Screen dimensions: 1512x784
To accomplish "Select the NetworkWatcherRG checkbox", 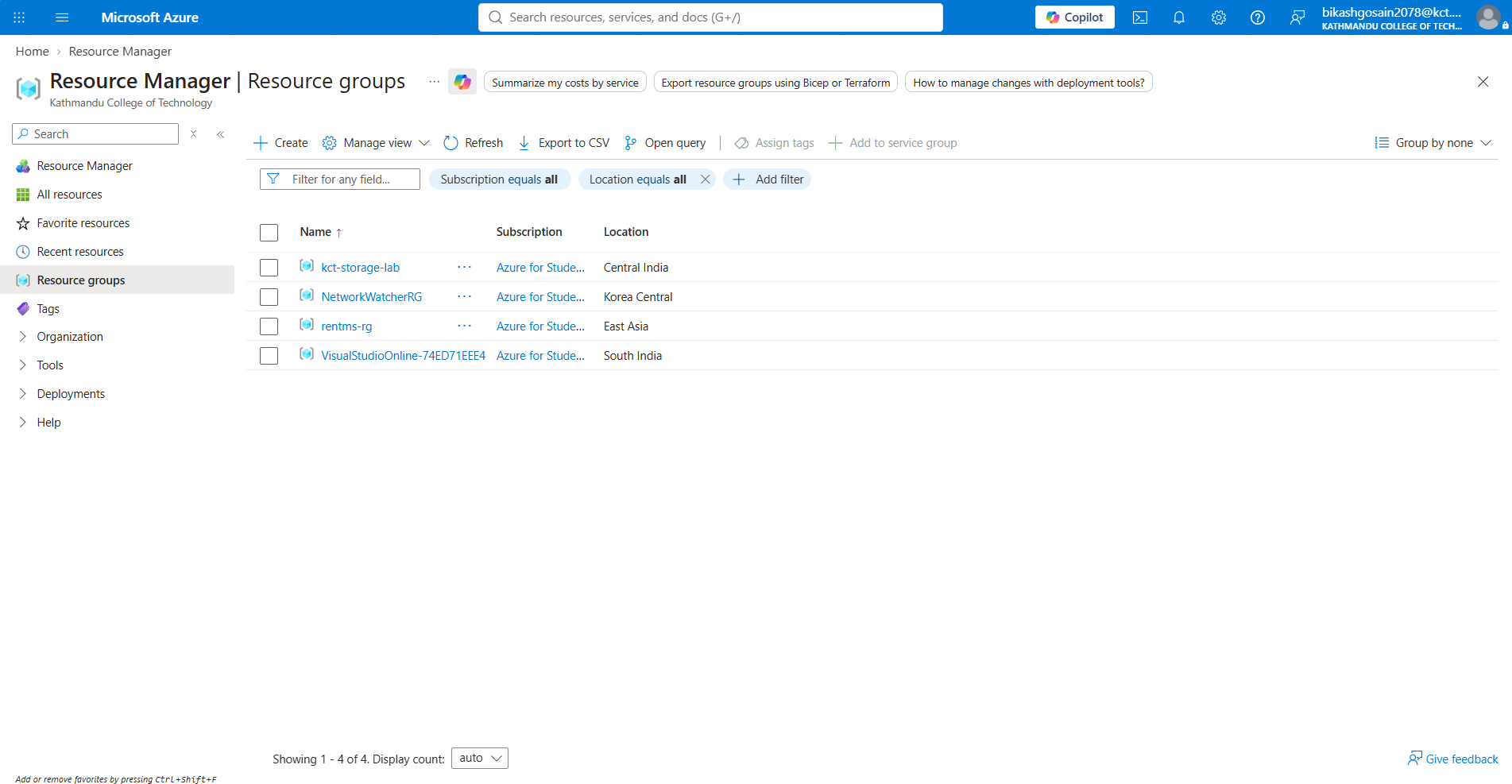I will 269,297.
